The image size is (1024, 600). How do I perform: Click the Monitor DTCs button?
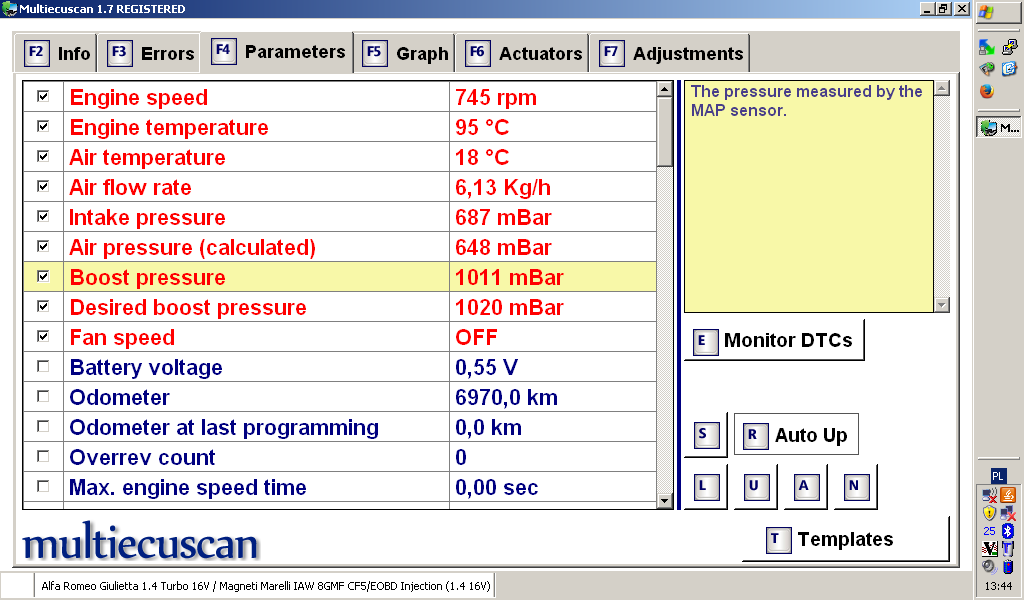point(774,340)
